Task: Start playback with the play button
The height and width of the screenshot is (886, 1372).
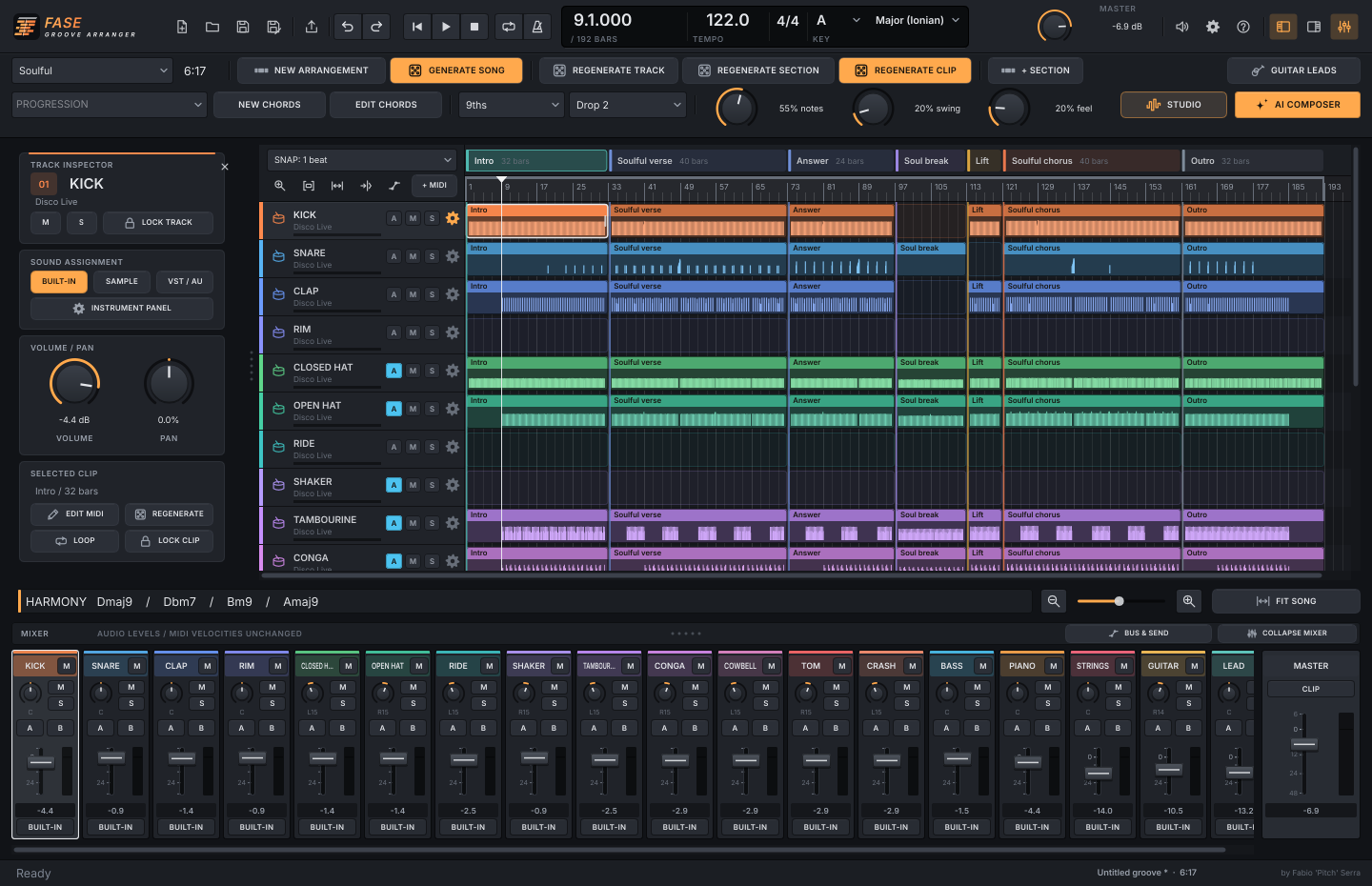Action: coord(446,27)
